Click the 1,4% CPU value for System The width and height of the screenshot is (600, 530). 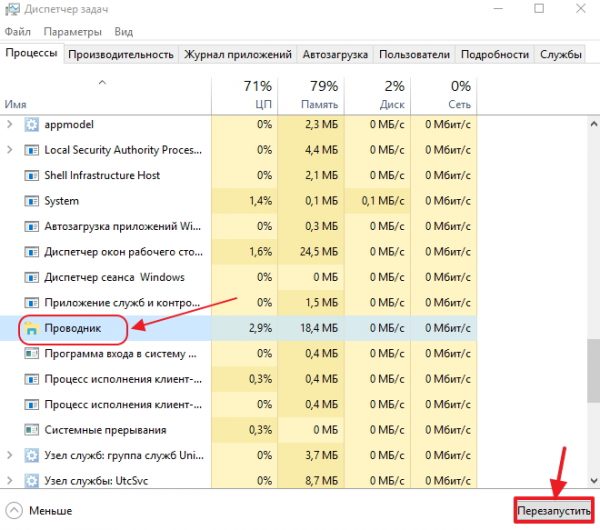pos(261,201)
